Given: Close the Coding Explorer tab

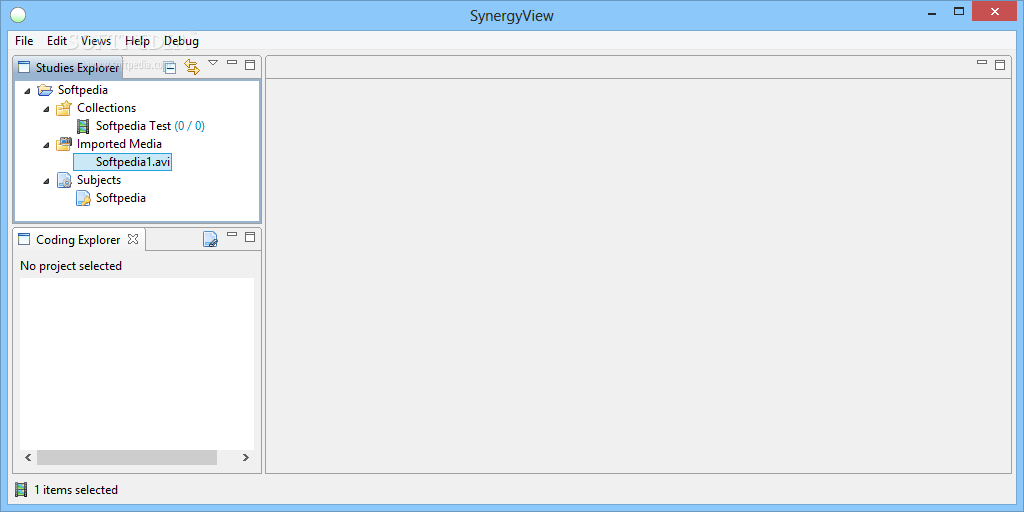Looking at the screenshot, I should 133,239.
